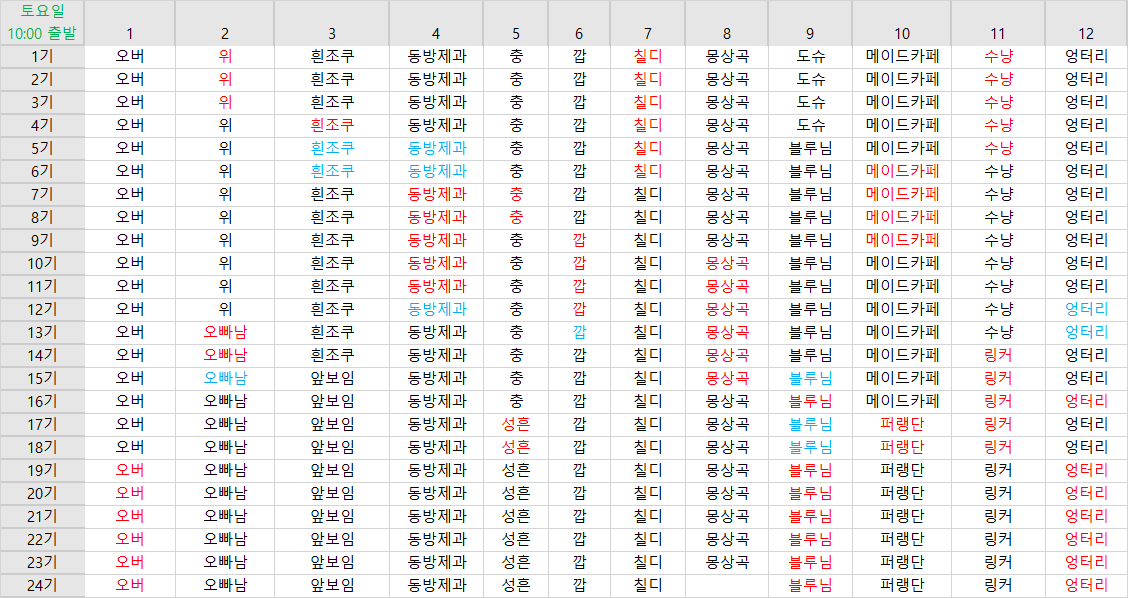Select row header 24기
Image resolution: width=1128 pixels, height=598 pixels.
[42, 585]
